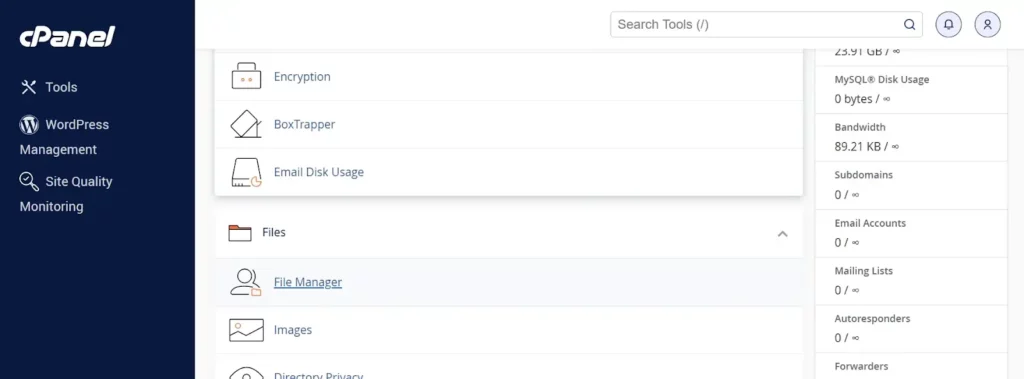Click the Mailing Lists label
The height and width of the screenshot is (379, 1024).
coord(863,271)
